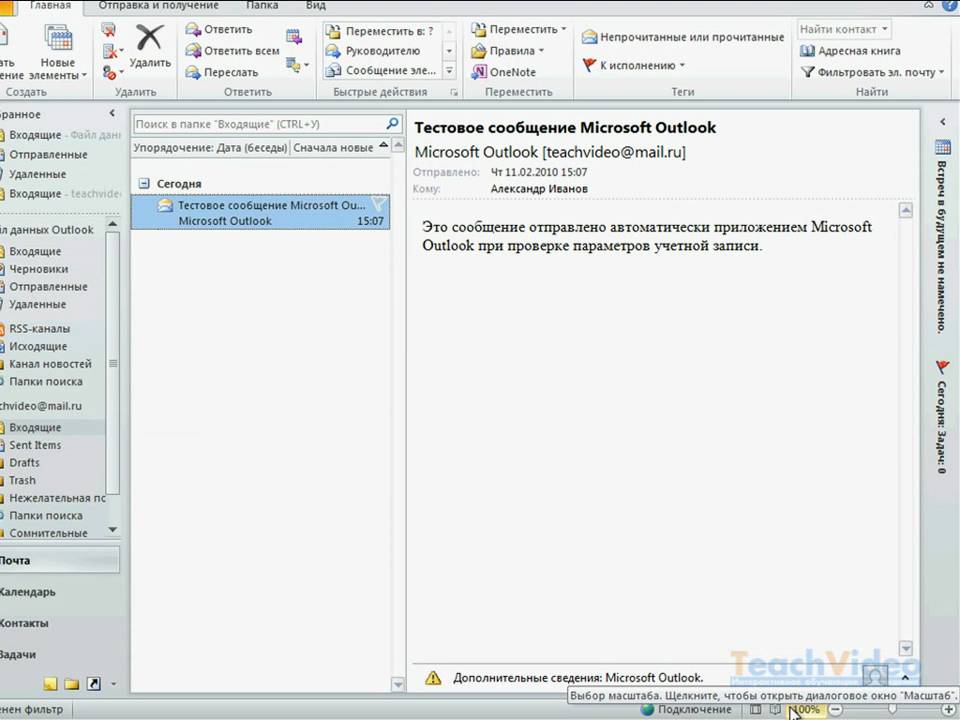960x720 pixels.
Task: Collapse the navigation pane with the arrow
Action: (112, 113)
